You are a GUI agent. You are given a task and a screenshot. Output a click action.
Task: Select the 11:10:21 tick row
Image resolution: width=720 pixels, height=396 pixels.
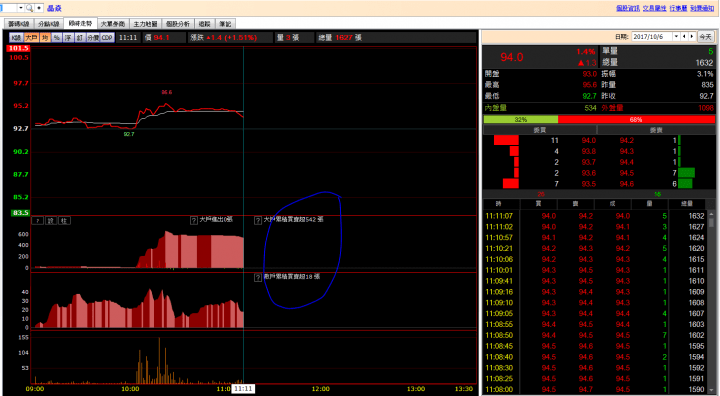[x=595, y=249]
